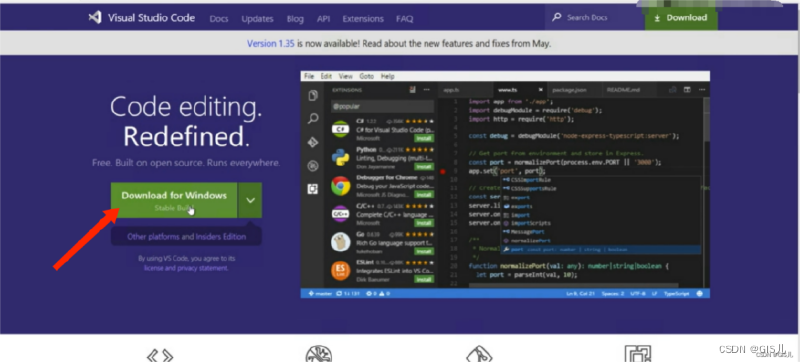Click the search magnifier icon in header
Viewport: 800px width, 363px height.
click(x=557, y=18)
